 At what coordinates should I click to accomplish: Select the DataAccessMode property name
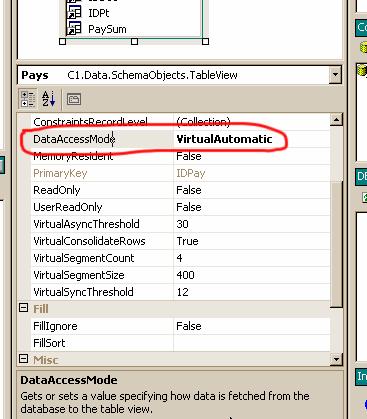[74, 139]
